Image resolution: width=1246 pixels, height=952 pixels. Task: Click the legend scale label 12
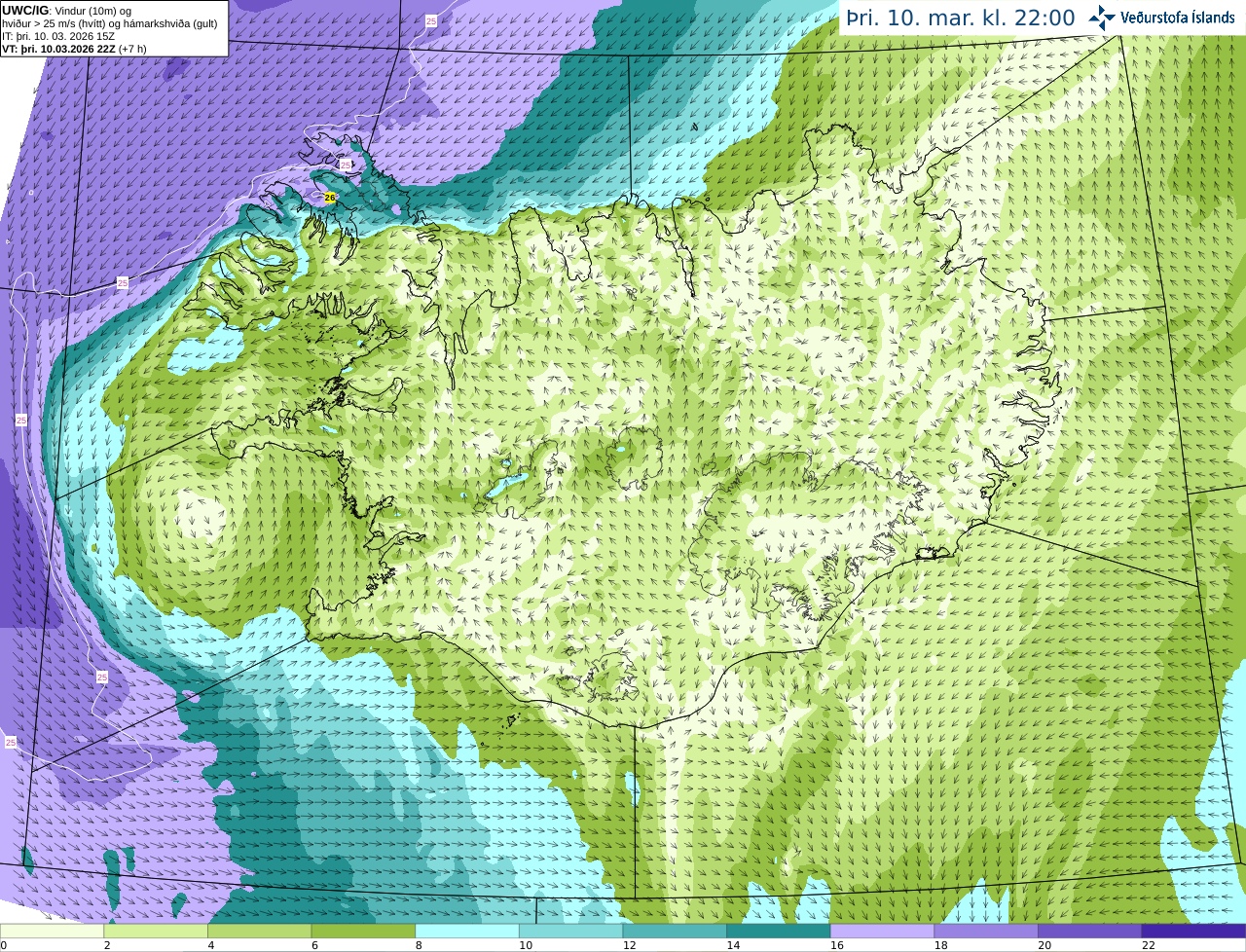pos(630,945)
